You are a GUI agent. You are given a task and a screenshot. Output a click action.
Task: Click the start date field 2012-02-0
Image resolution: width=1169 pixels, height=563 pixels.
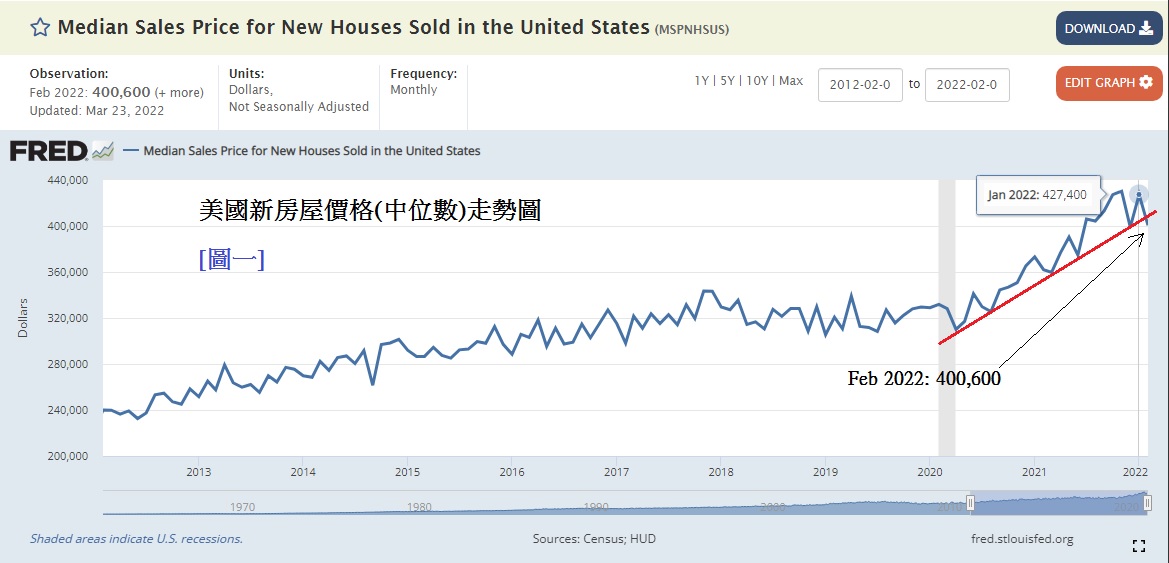[x=860, y=85]
